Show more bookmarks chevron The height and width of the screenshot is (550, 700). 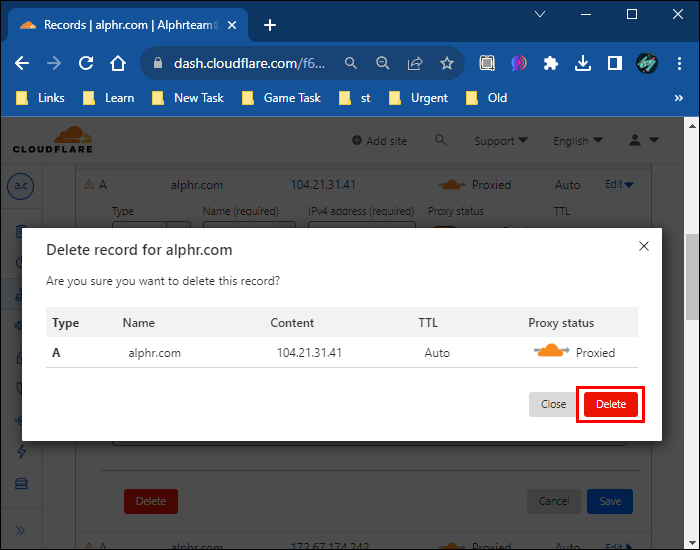pos(679,98)
